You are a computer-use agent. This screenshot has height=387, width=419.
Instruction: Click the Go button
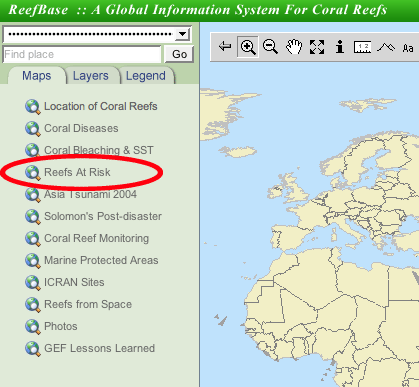[179, 54]
